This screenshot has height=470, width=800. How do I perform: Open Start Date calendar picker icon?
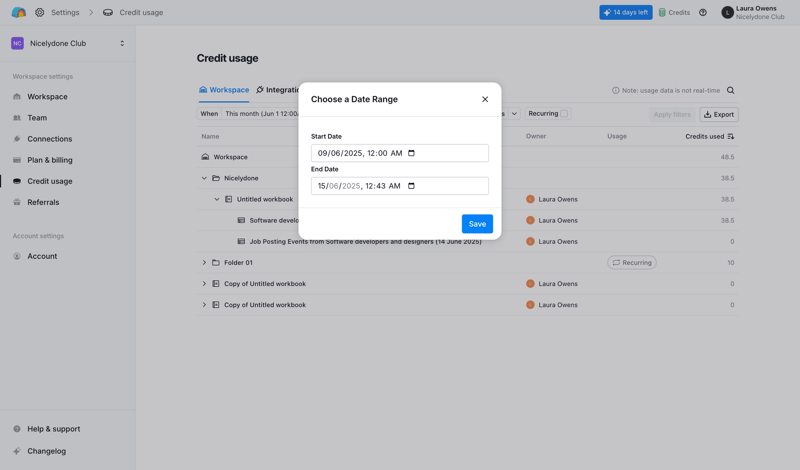click(x=411, y=153)
